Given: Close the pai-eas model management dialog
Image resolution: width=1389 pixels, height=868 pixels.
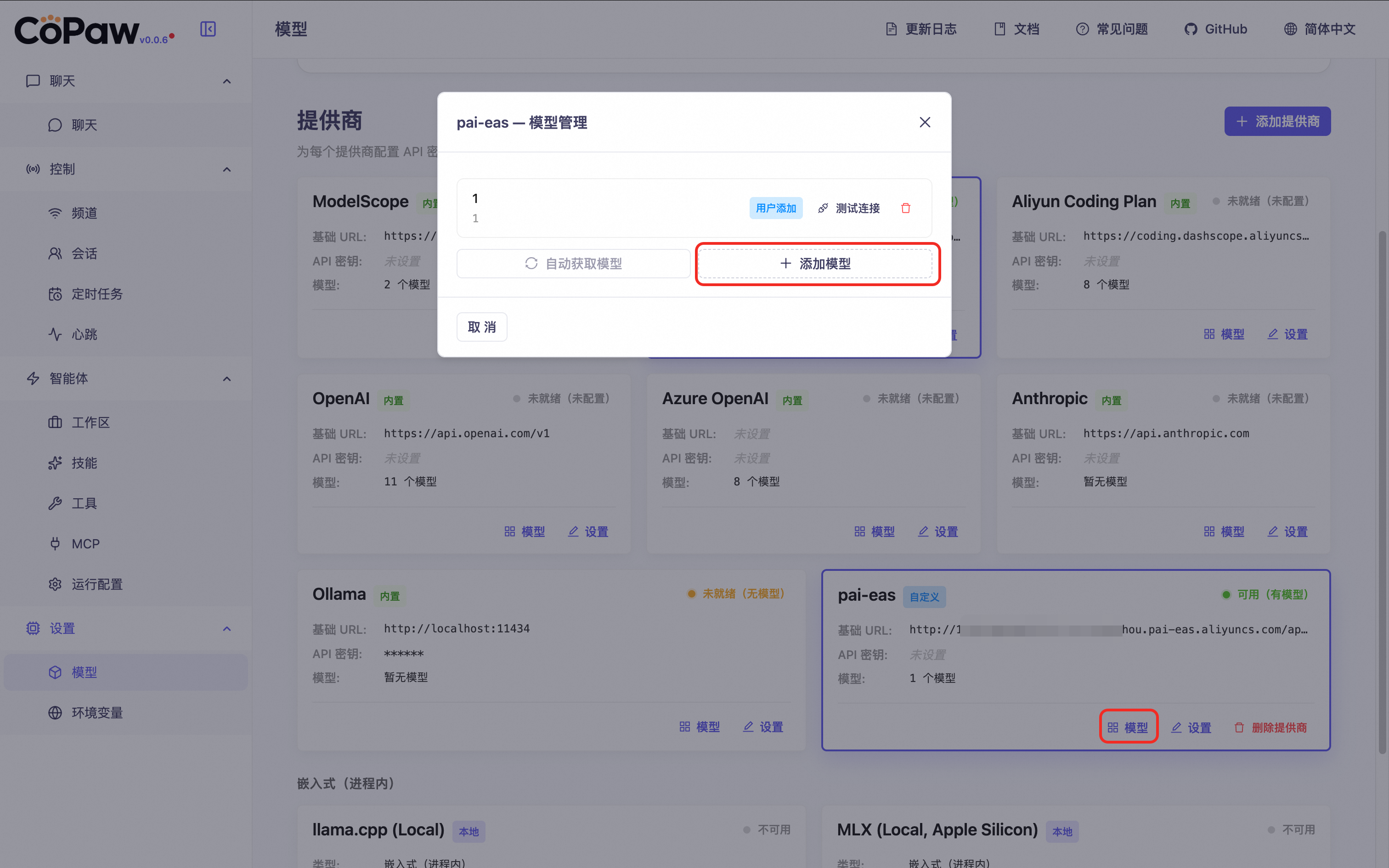Looking at the screenshot, I should point(925,122).
